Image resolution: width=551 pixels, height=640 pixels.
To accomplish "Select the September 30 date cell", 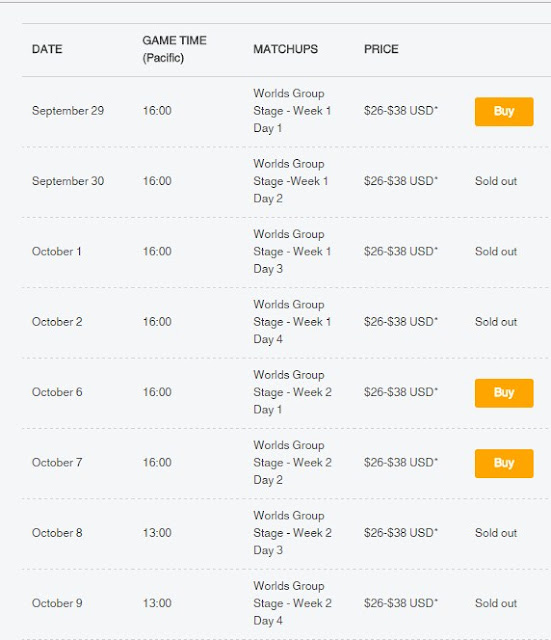I will click(x=68, y=181).
